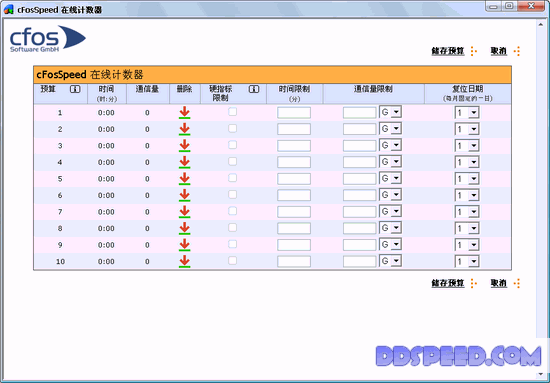Enable hard limit checkbox for budget 8

pyautogui.click(x=233, y=227)
